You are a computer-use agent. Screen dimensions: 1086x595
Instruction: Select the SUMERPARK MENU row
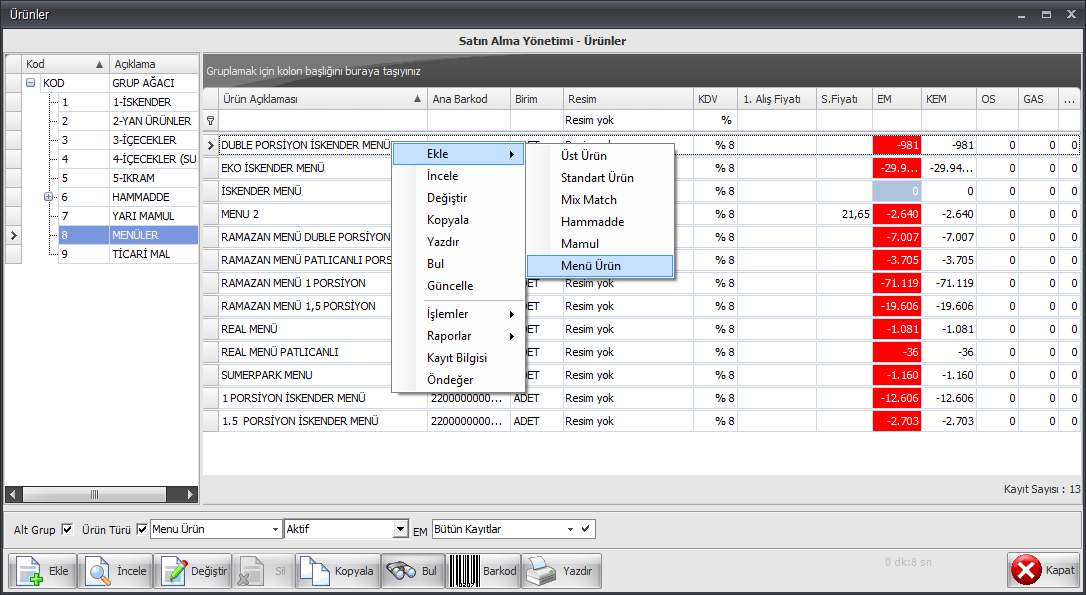641,375
